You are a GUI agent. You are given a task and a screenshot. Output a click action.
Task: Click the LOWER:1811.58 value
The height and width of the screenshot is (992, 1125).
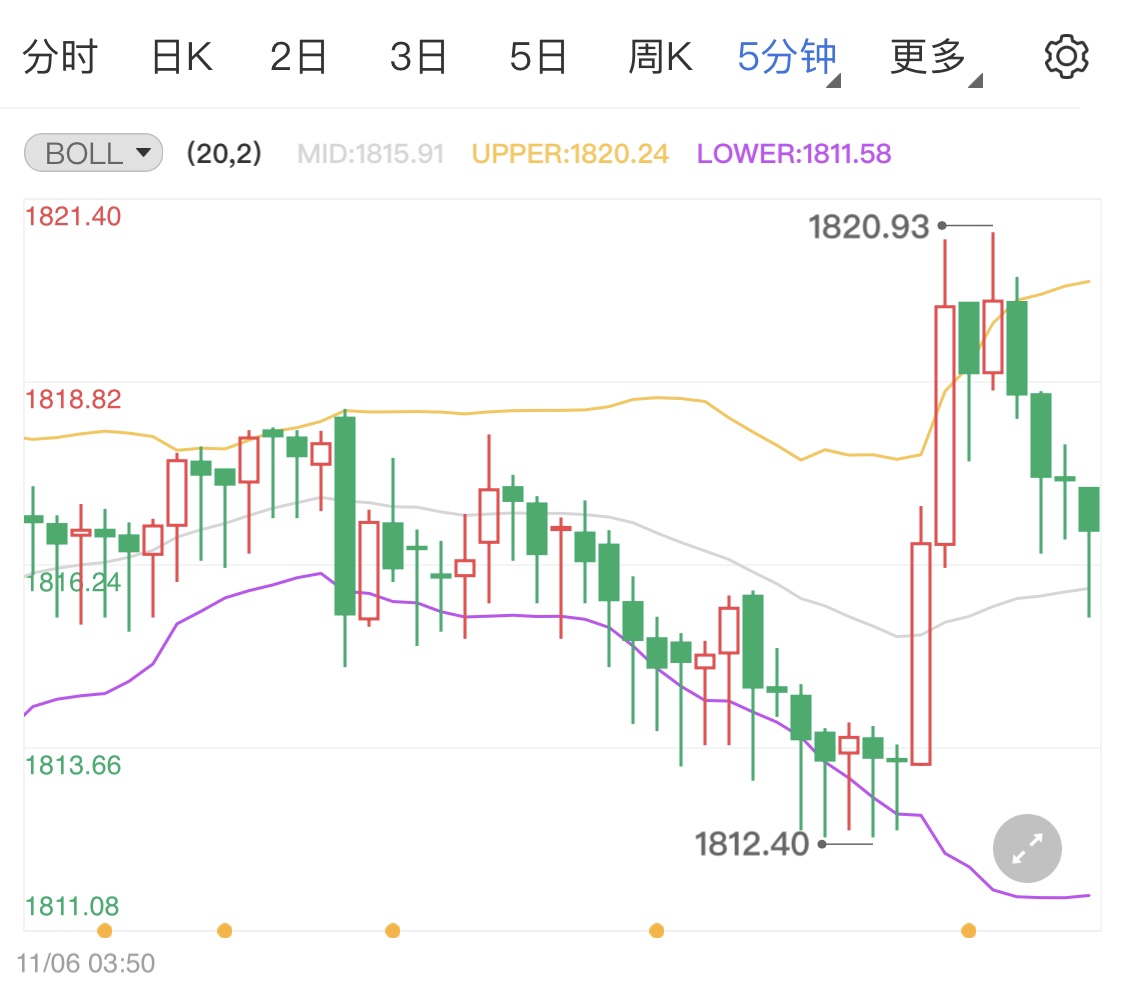(794, 153)
